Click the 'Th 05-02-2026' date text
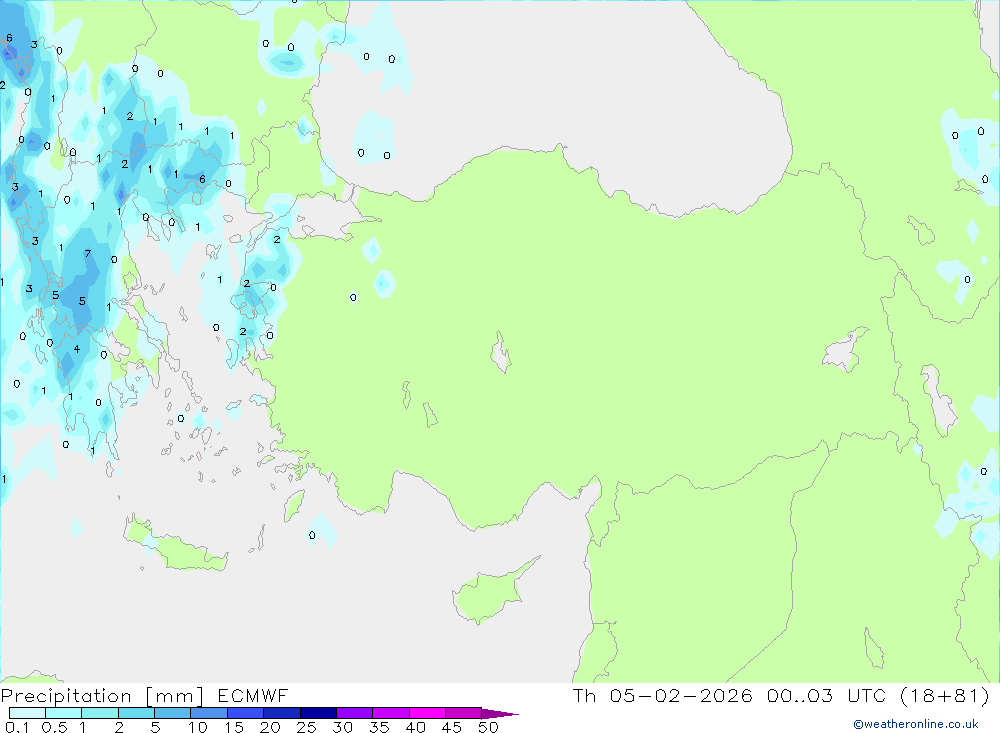This screenshot has width=1000, height=733. 663,695
